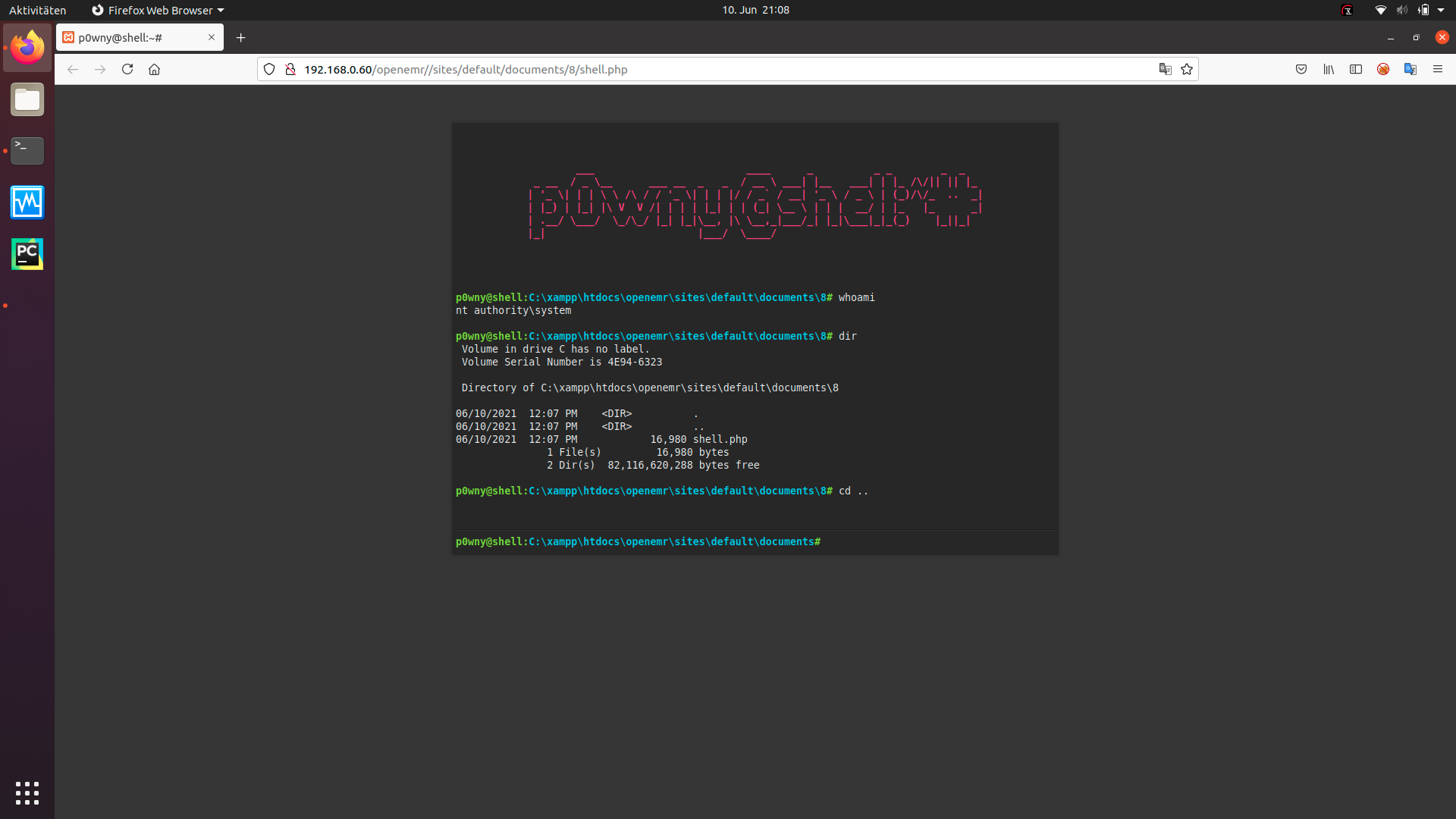Screen dimensions: 1456x819
Task: Open Wi-Fi network status
Action: [x=1381, y=10]
